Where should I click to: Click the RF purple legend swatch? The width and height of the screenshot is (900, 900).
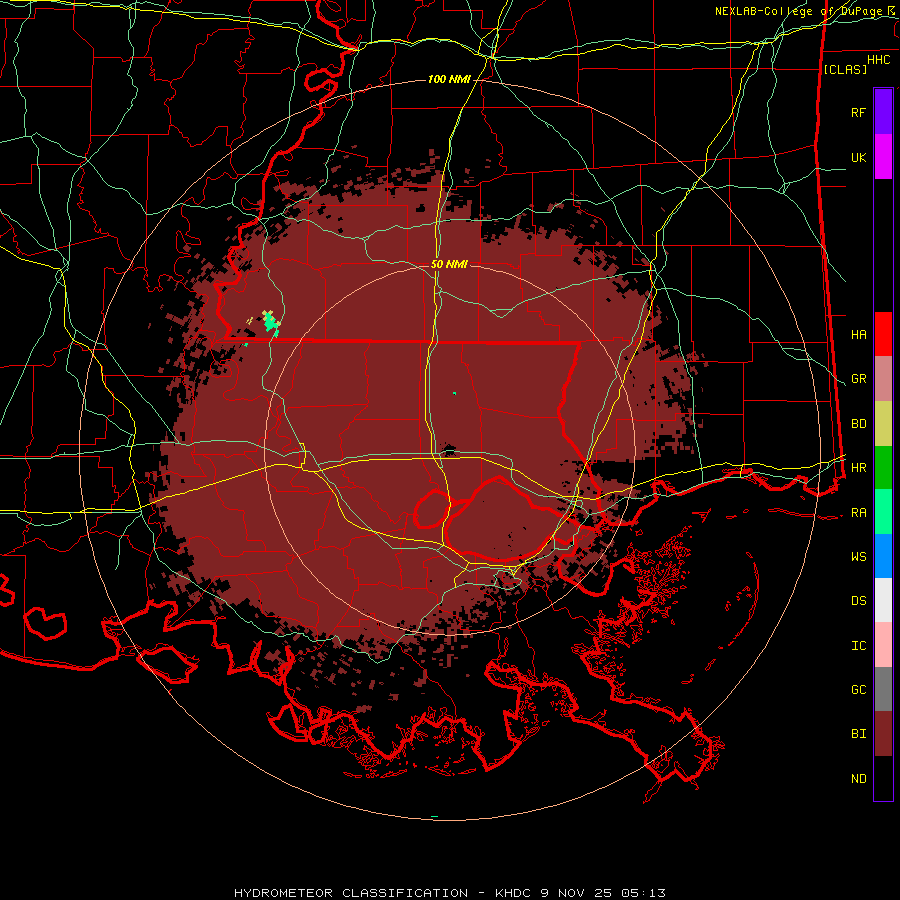(x=883, y=112)
